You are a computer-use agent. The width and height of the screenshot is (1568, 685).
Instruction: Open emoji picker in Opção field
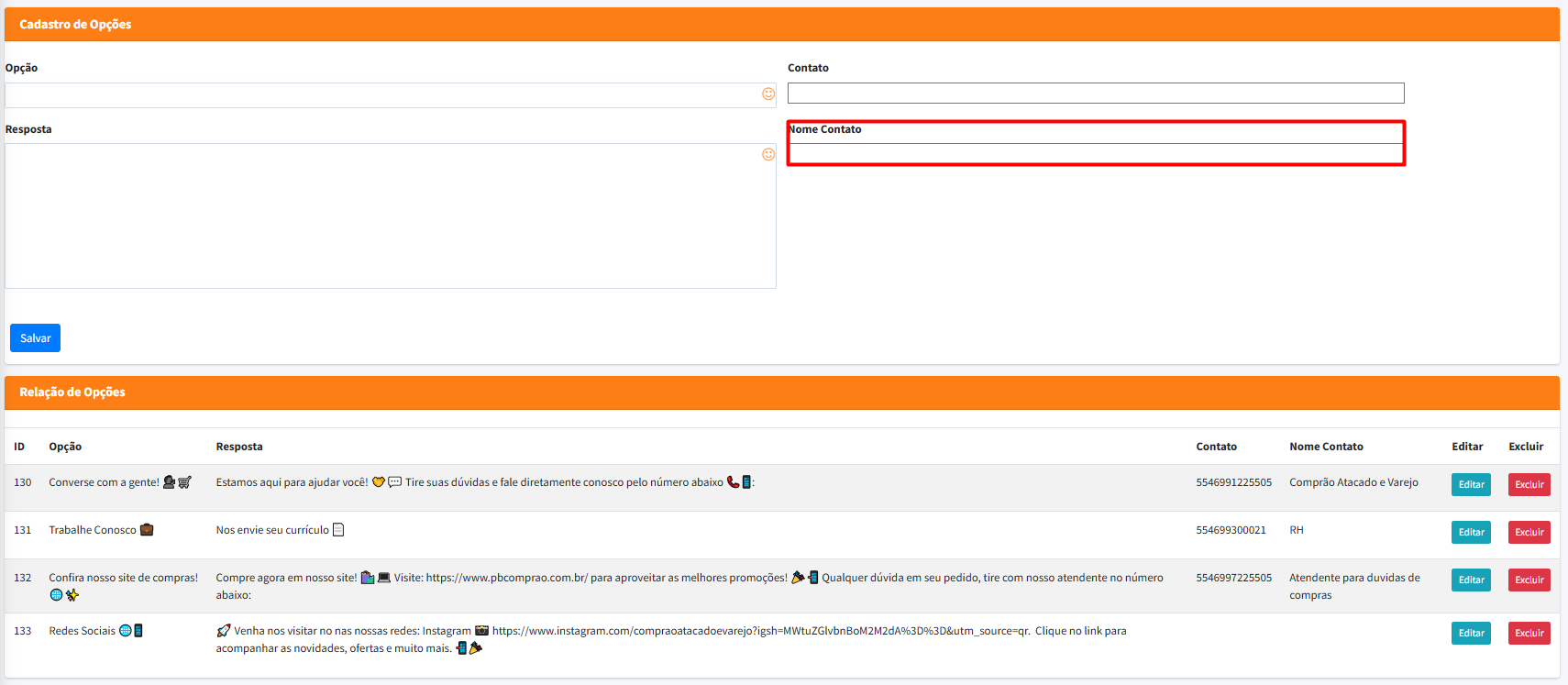click(768, 94)
